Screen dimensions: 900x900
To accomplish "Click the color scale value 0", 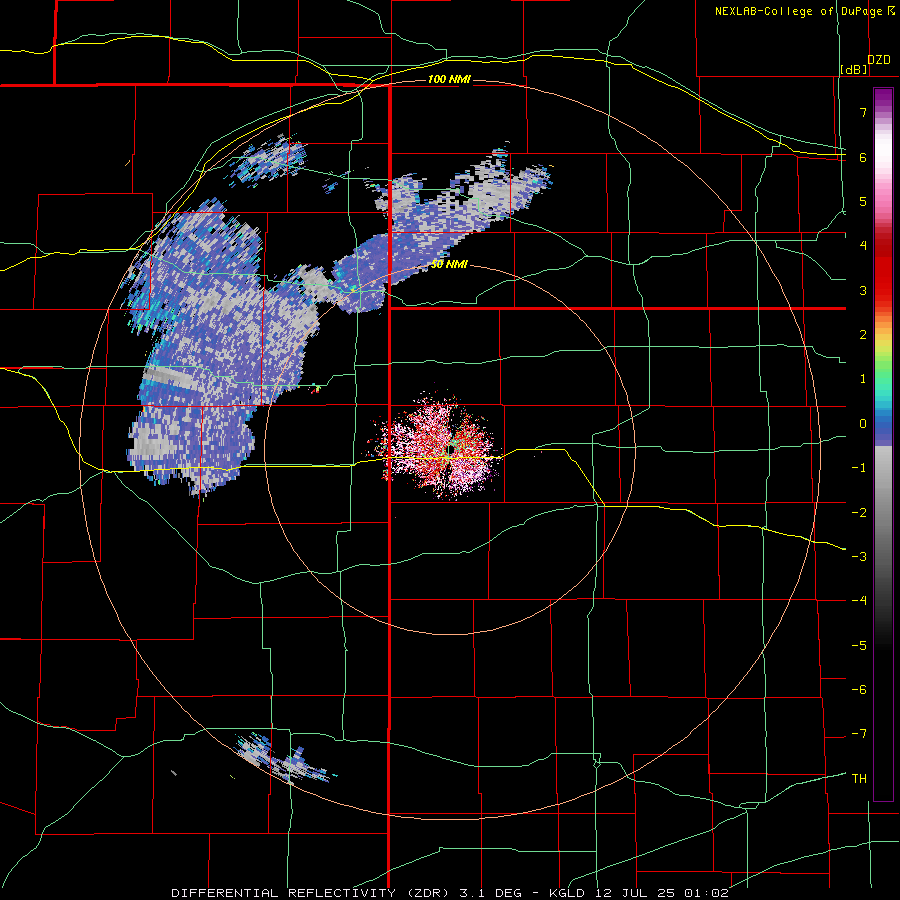I will [x=863, y=424].
